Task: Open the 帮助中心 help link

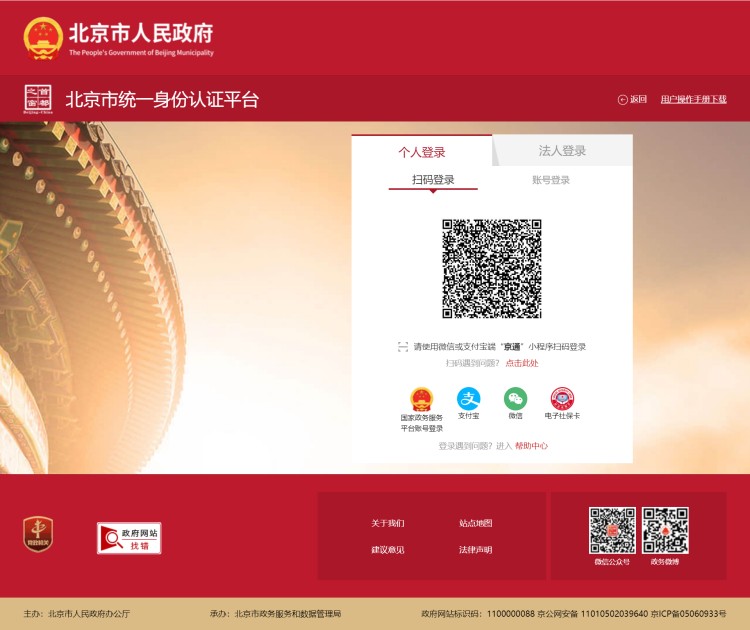Action: tap(531, 445)
